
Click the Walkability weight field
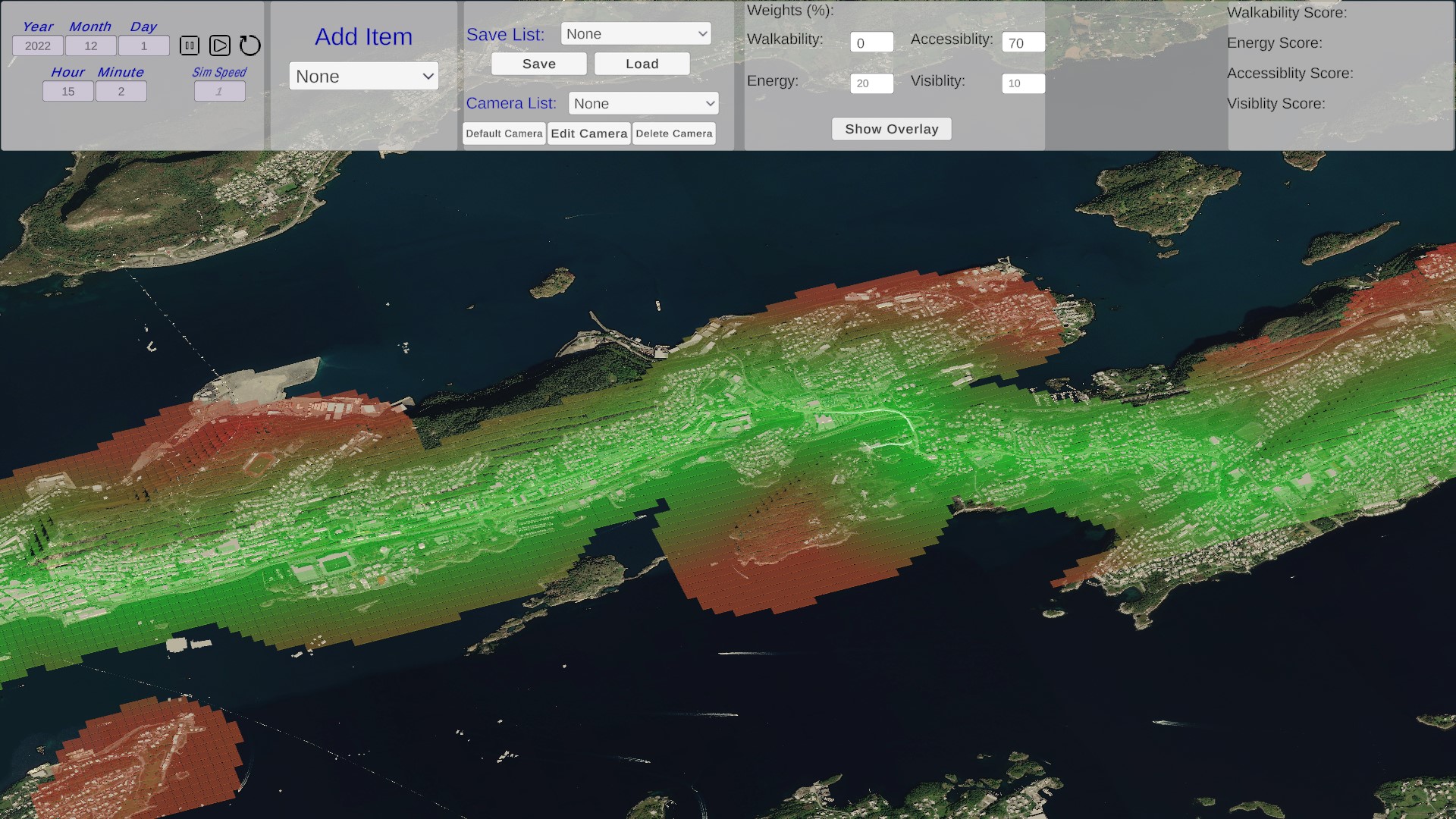tap(871, 43)
